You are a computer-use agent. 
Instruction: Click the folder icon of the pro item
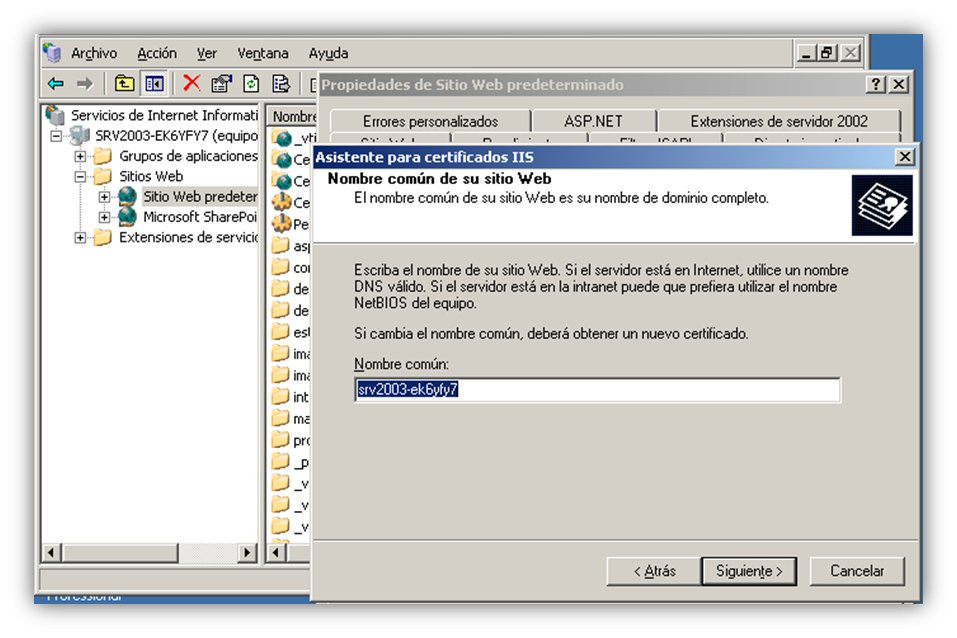(x=281, y=439)
